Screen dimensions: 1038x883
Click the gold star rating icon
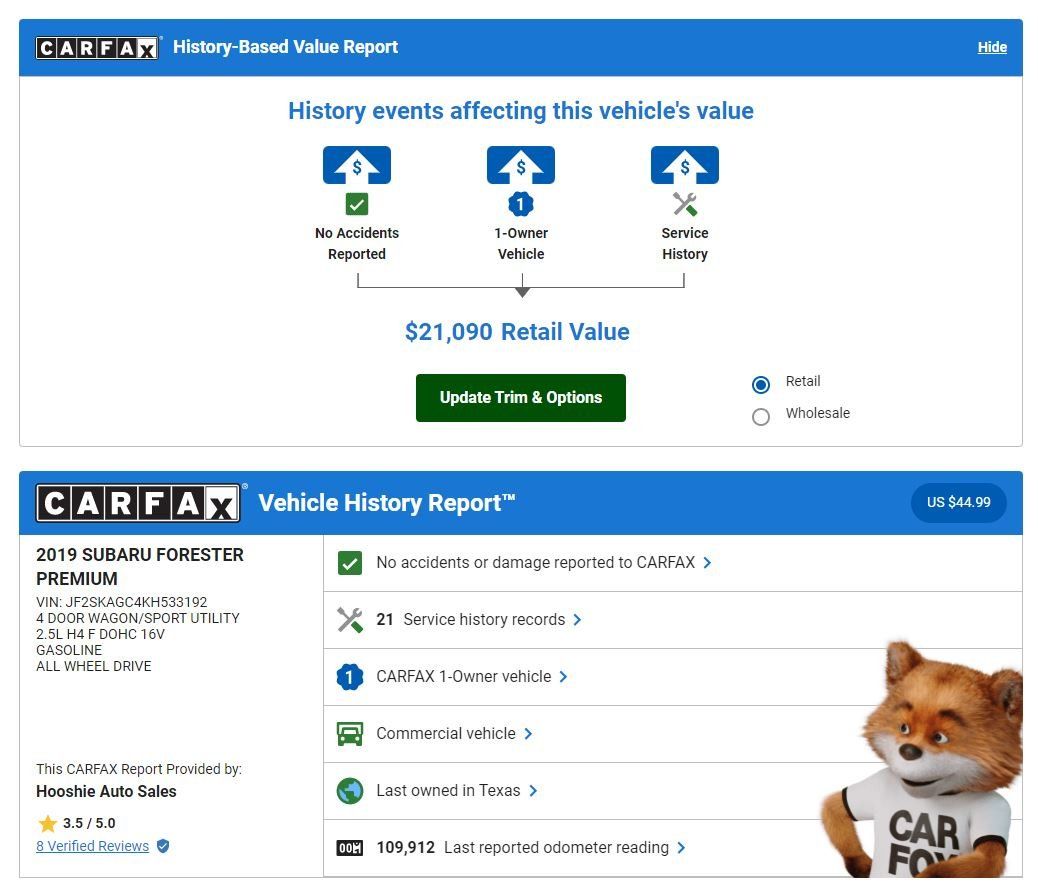[48, 823]
